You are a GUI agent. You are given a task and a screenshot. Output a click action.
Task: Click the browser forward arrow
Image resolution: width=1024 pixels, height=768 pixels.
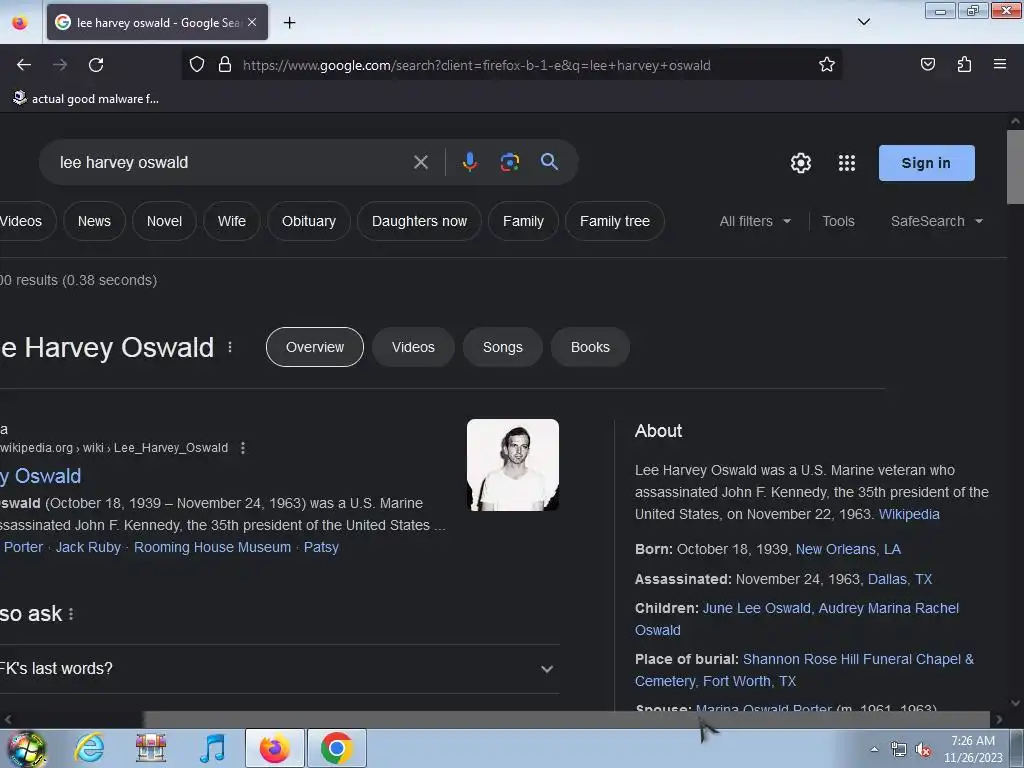(x=60, y=65)
